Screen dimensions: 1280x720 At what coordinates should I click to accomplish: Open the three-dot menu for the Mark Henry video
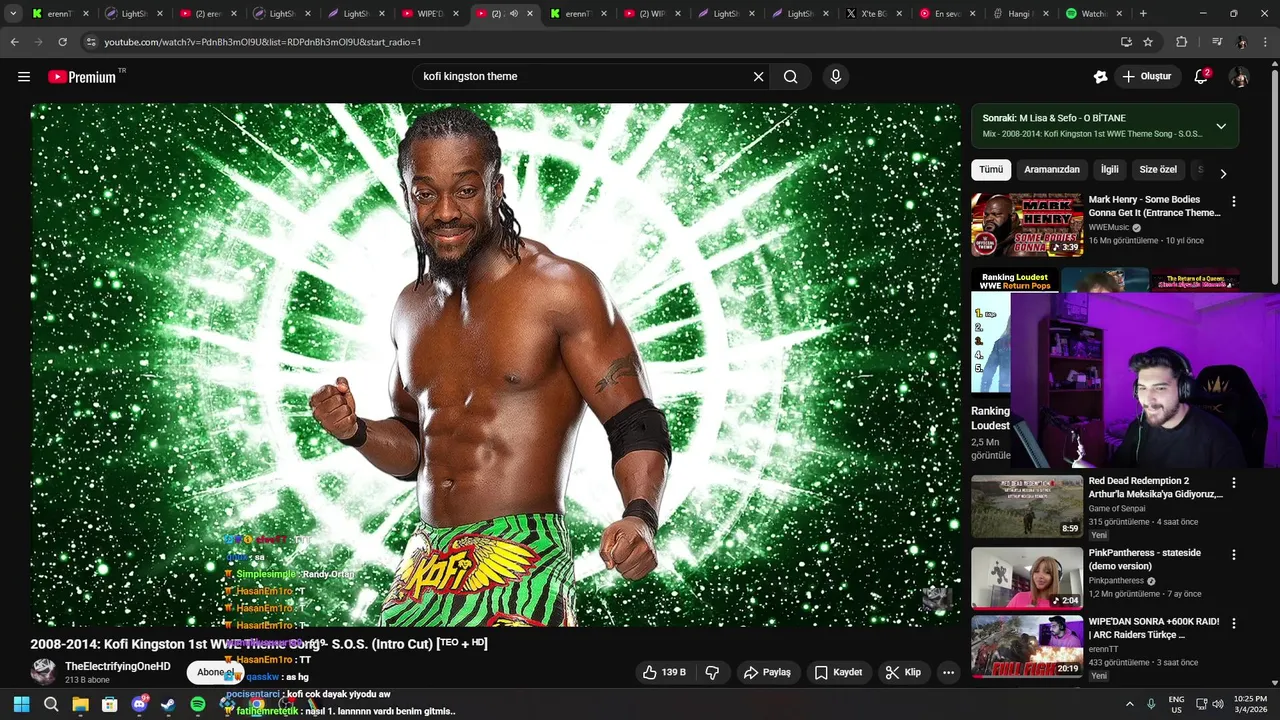click(1233, 201)
